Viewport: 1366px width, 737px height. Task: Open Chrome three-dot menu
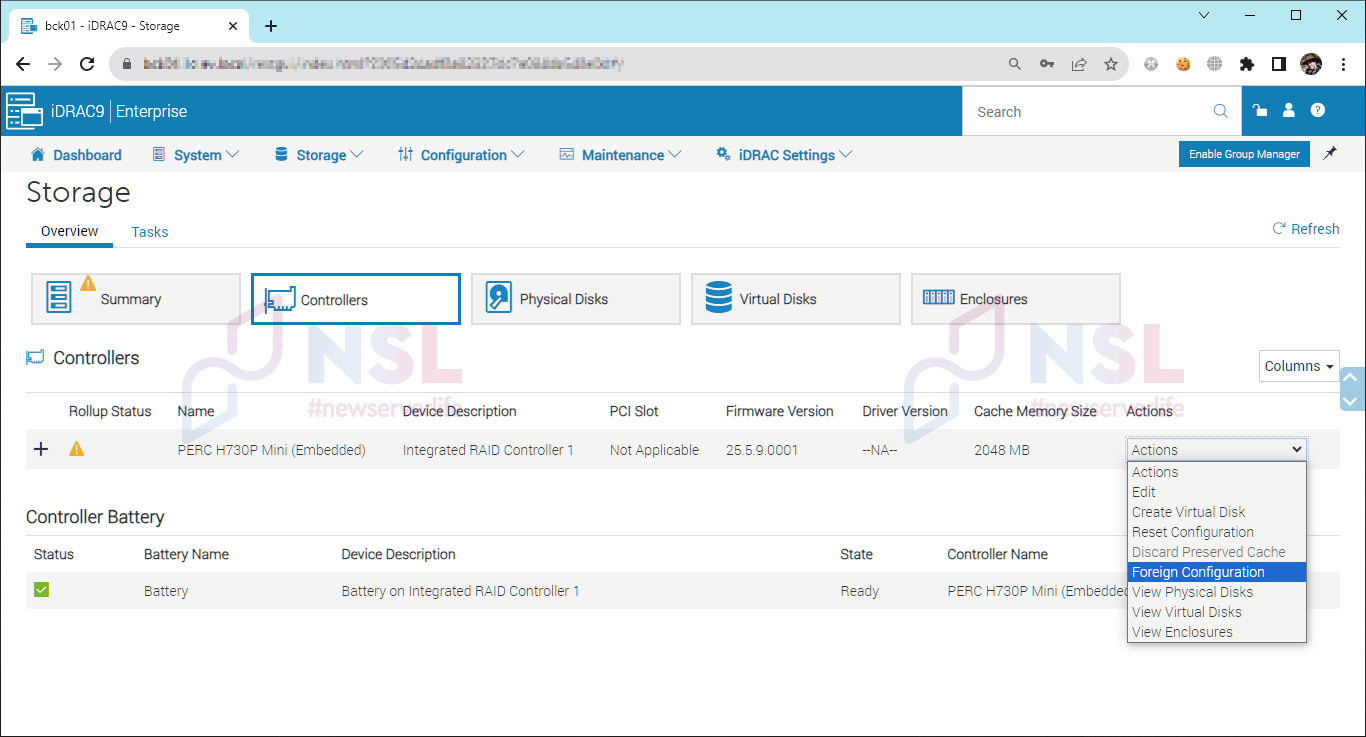click(x=1343, y=64)
